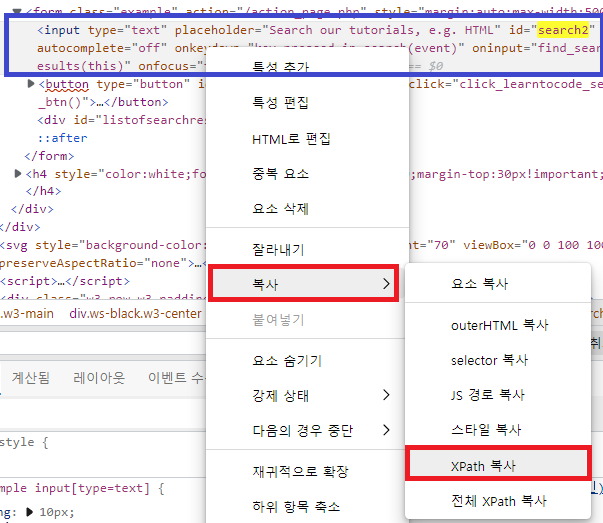Click the '</h4>' closing tag line

coord(43,191)
